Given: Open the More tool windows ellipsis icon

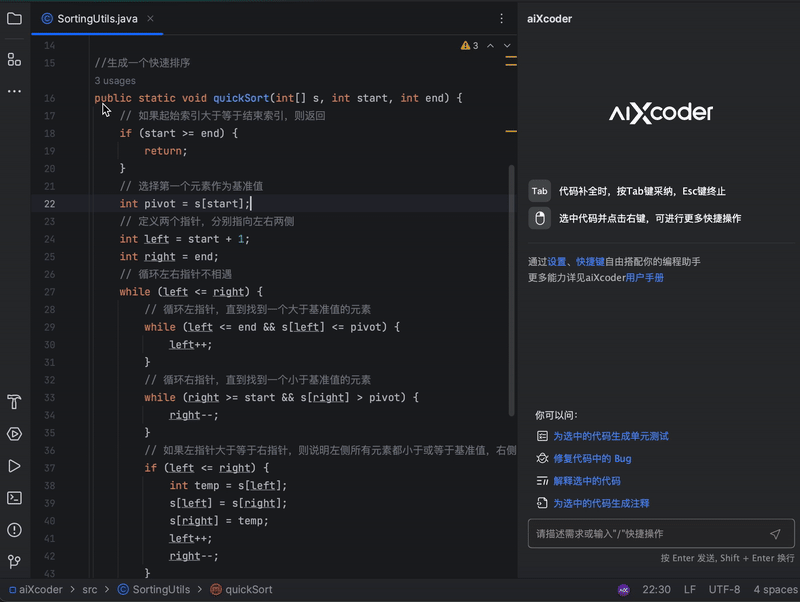Looking at the screenshot, I should click(13, 92).
